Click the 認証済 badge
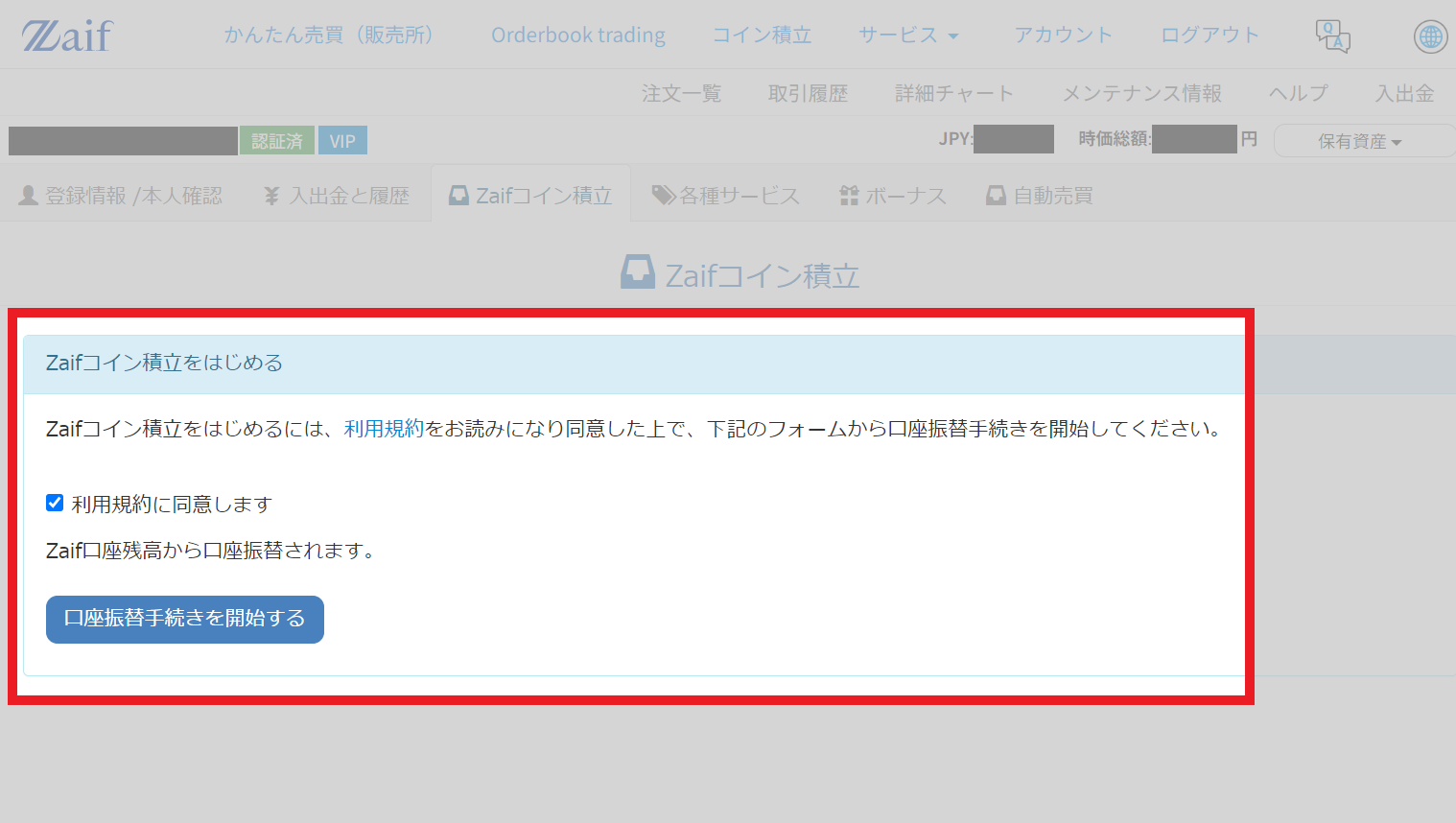The height and width of the screenshot is (823, 1456). [277, 141]
